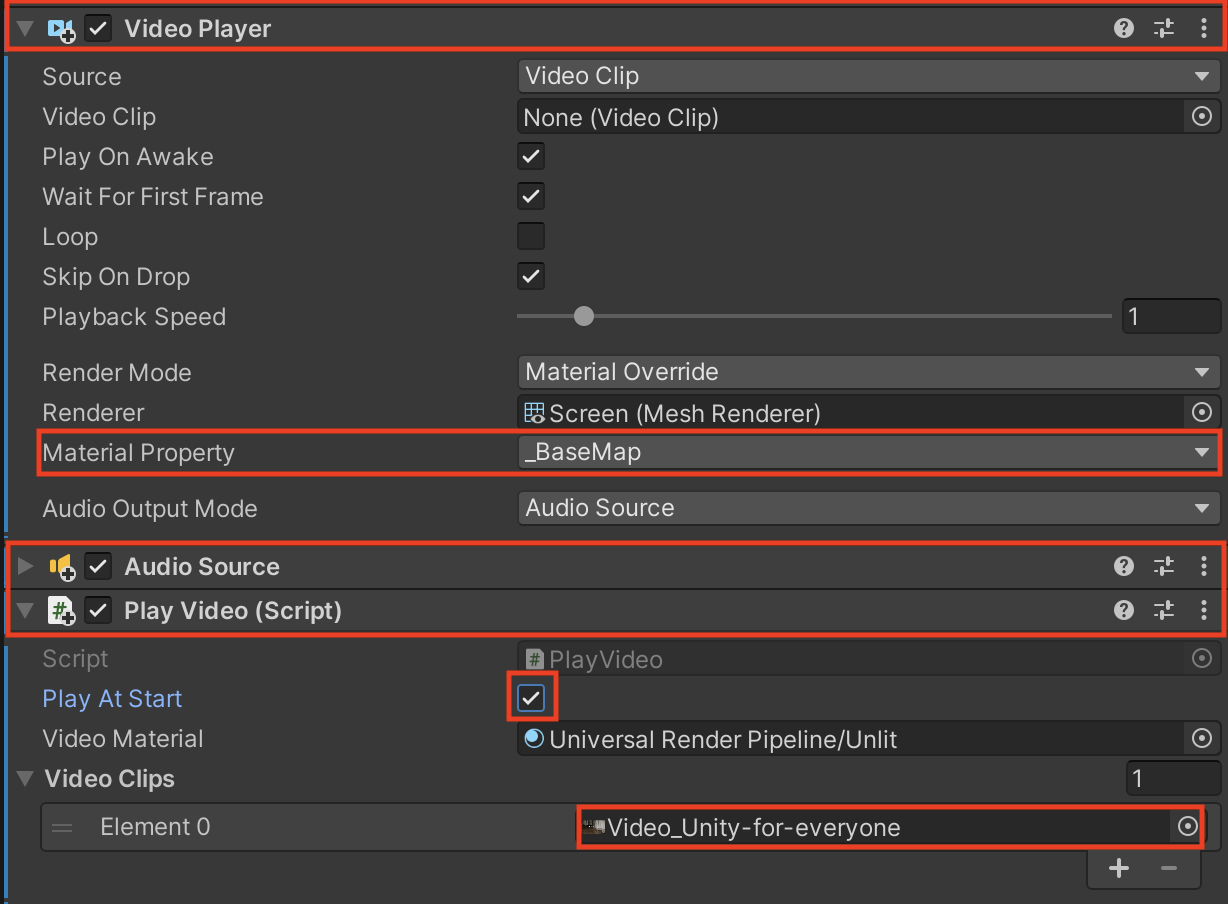Image resolution: width=1228 pixels, height=904 pixels.
Task: Click Element 0 object picker circle
Action: (1188, 827)
